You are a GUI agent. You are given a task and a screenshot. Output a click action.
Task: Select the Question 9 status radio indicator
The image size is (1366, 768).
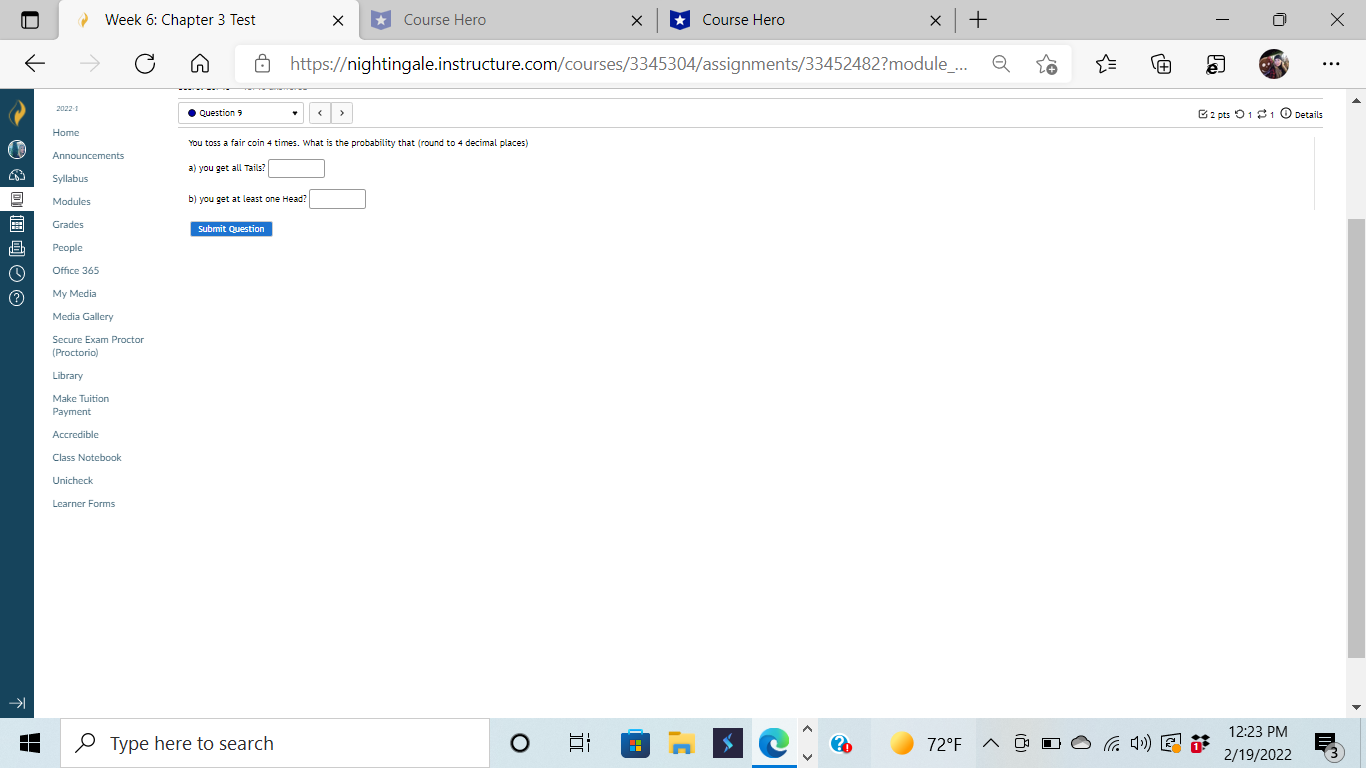[x=193, y=112]
